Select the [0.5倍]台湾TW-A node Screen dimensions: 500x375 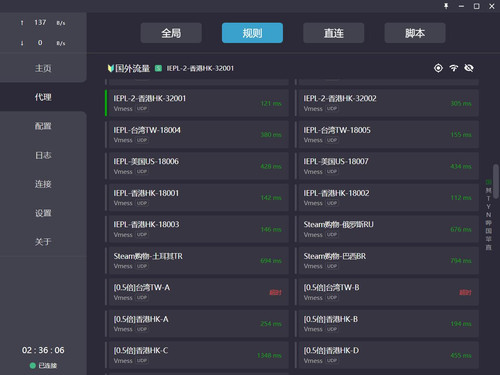(x=197, y=292)
